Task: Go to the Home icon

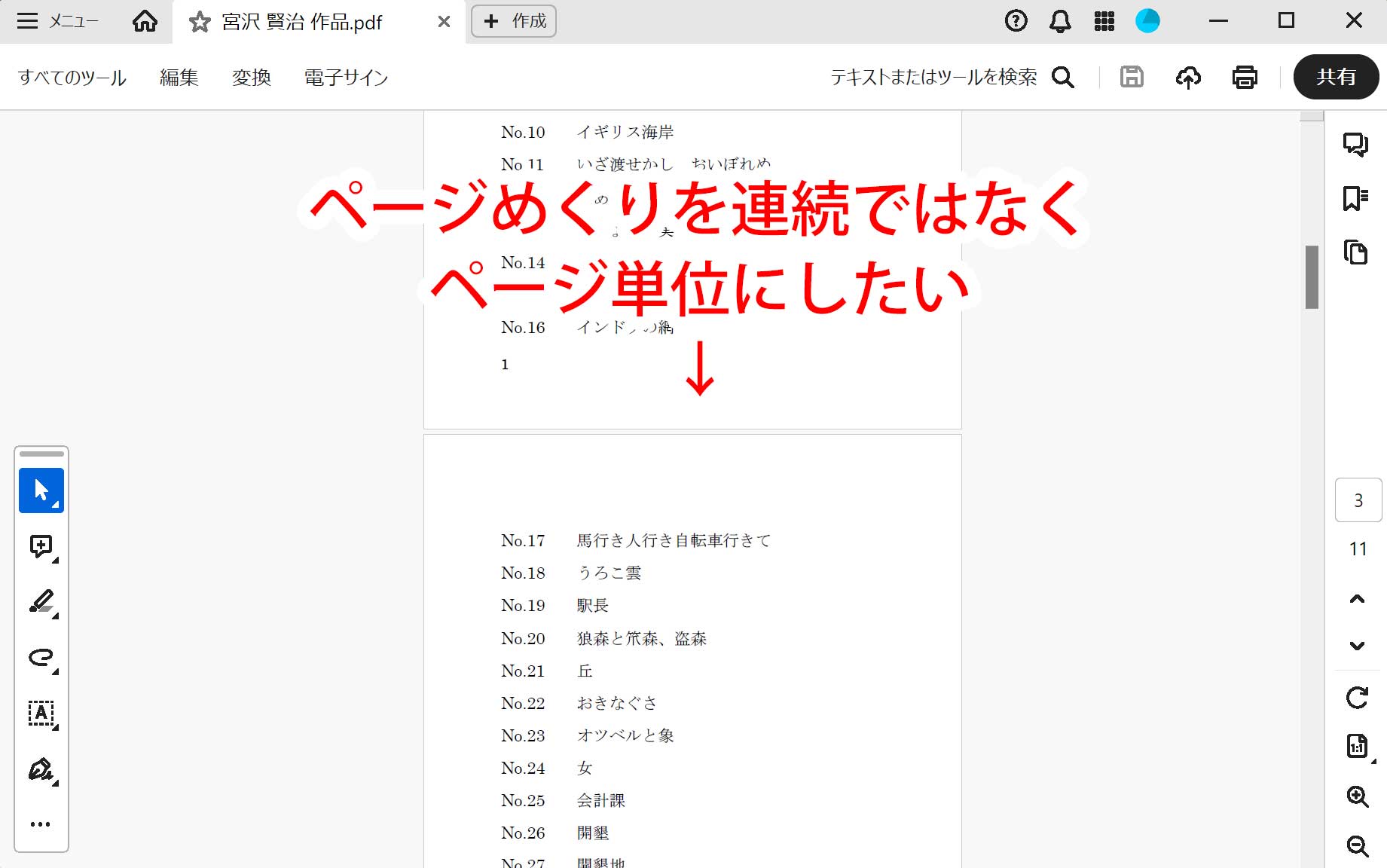Action: click(145, 21)
